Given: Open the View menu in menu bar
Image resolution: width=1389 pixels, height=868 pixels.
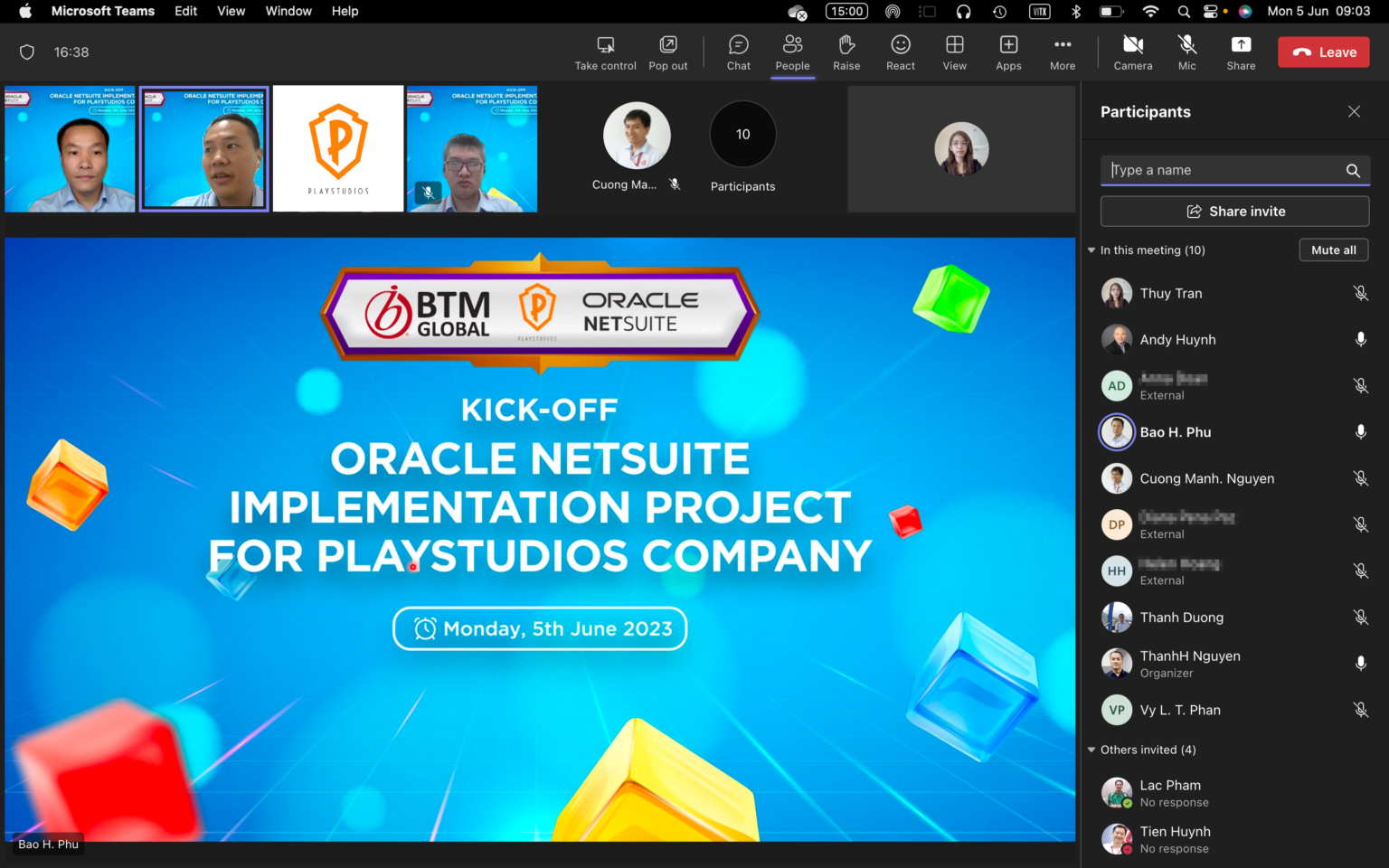Looking at the screenshot, I should click(x=231, y=11).
